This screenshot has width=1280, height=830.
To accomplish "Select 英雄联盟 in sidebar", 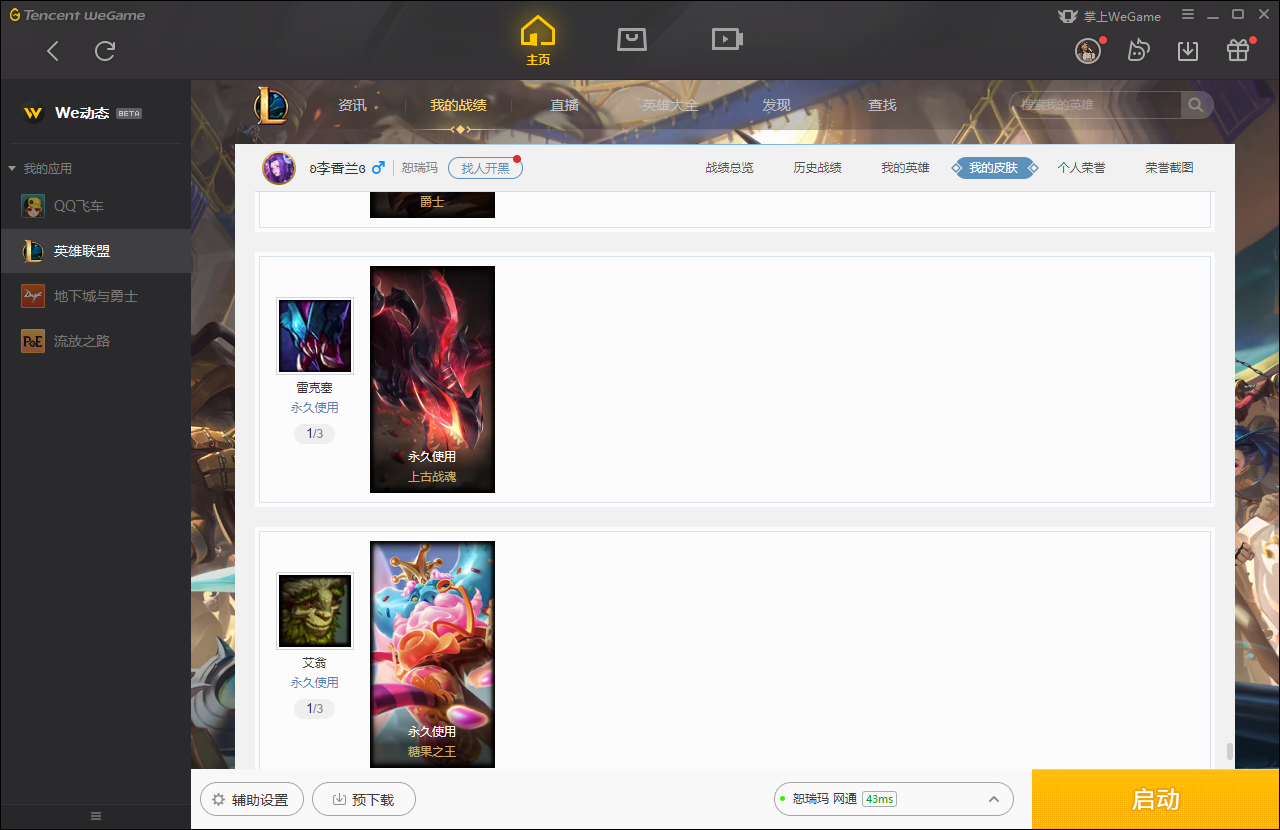I will click(95, 251).
